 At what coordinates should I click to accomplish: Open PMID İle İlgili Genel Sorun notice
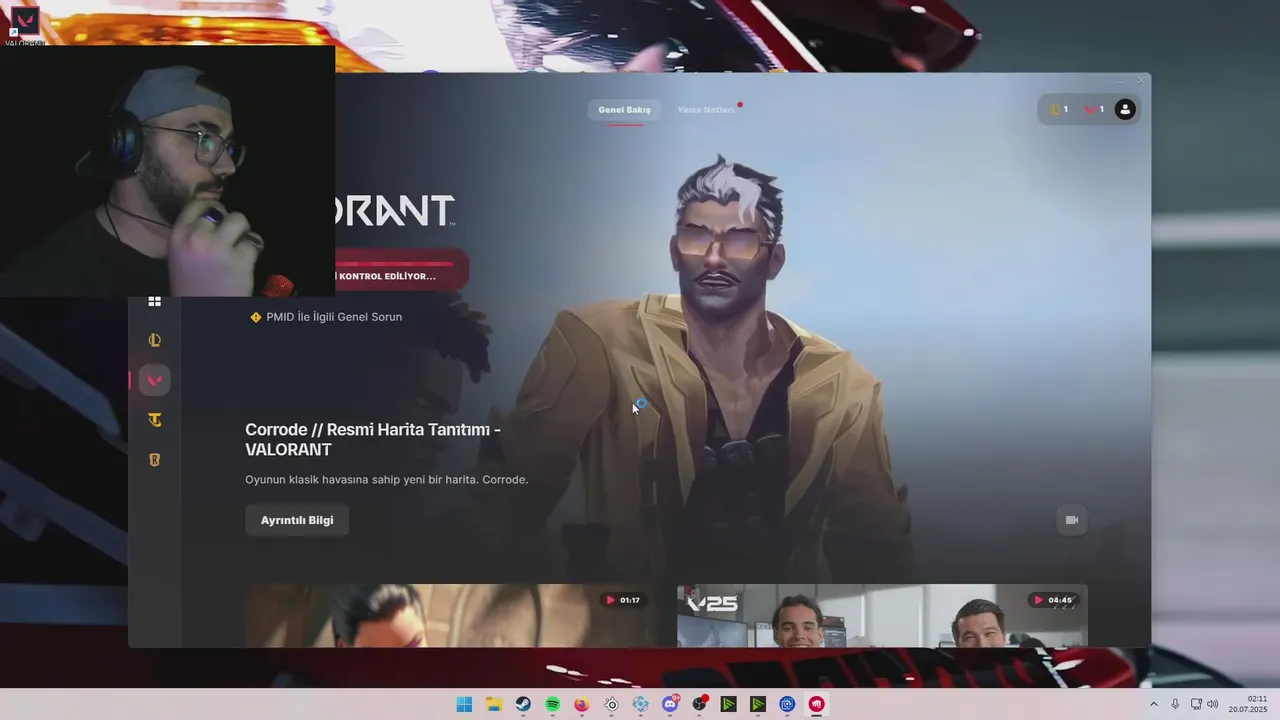[334, 317]
